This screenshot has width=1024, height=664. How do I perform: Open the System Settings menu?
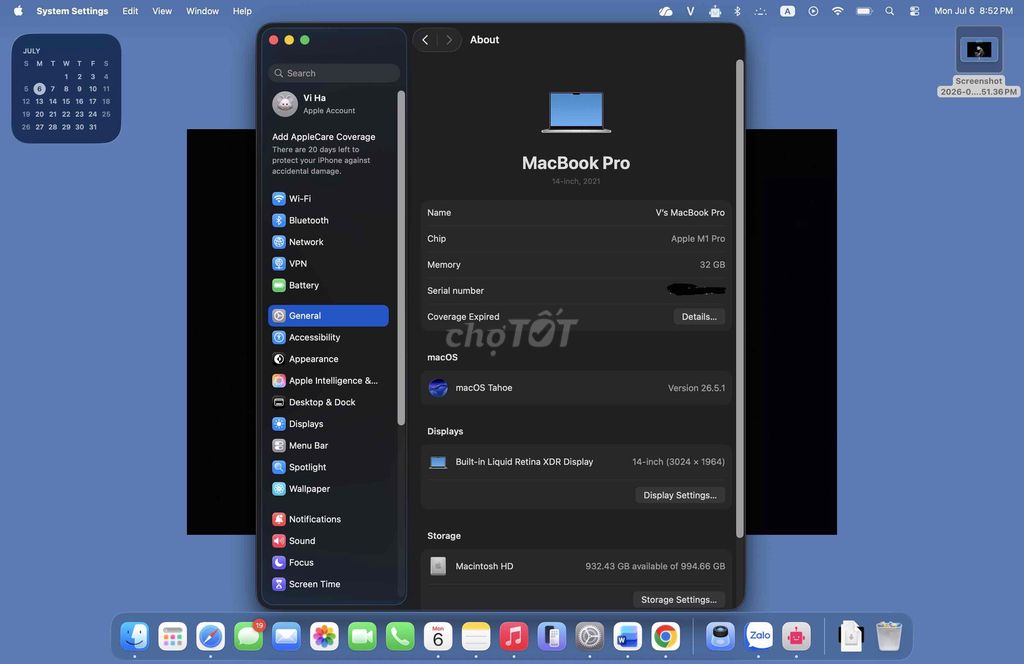[72, 11]
